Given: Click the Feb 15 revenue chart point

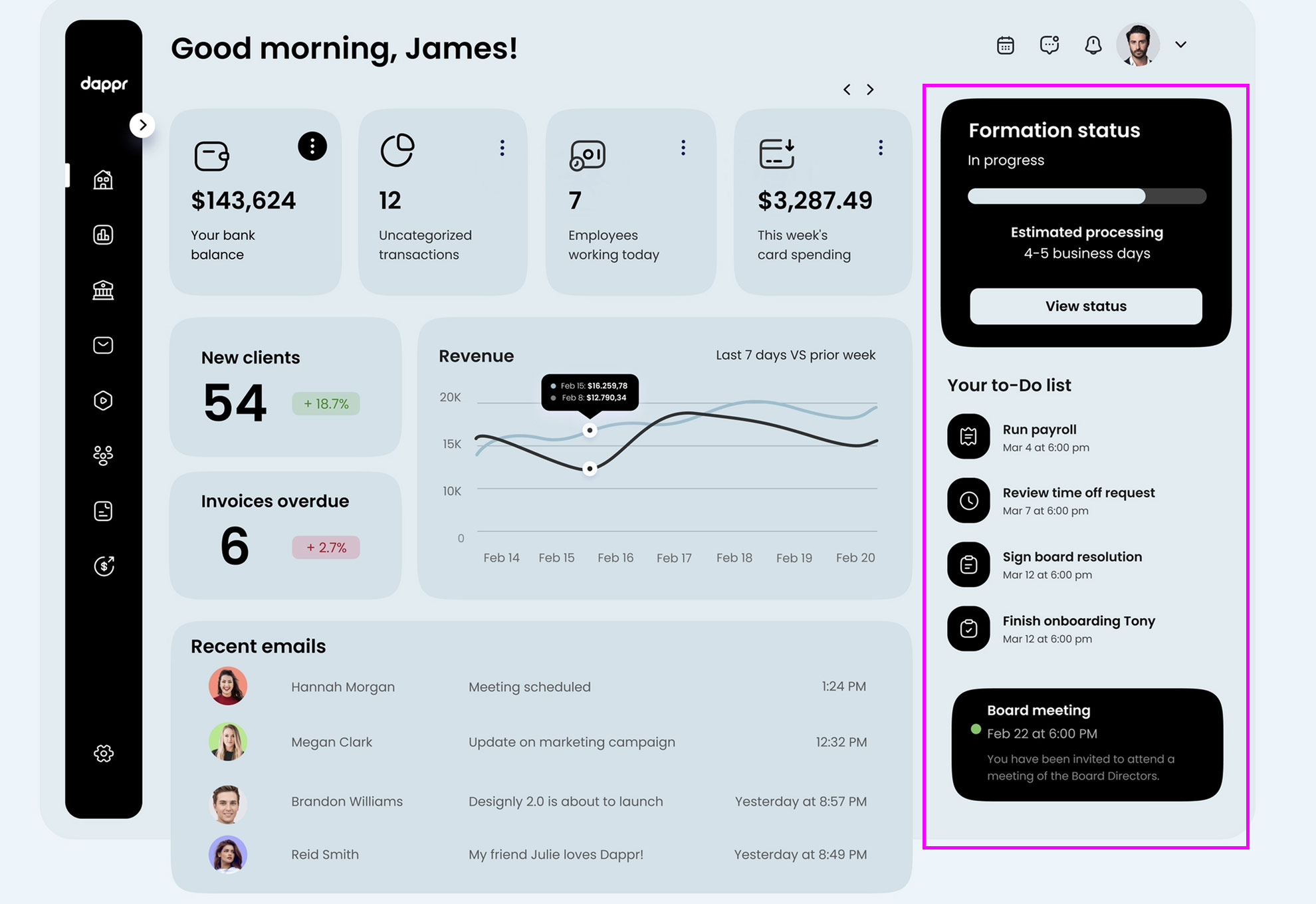Looking at the screenshot, I should tap(590, 431).
